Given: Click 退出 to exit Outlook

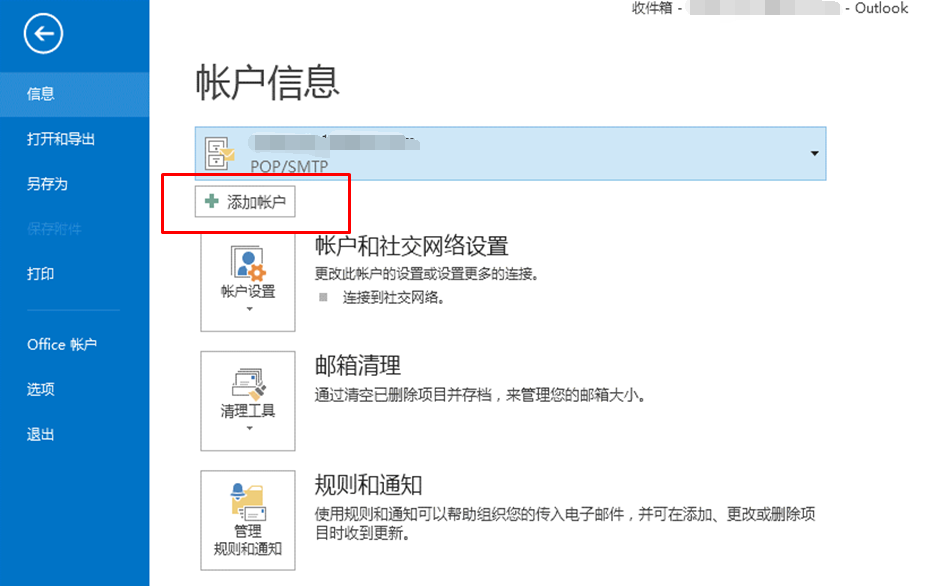Looking at the screenshot, I should pyautogui.click(x=41, y=434).
